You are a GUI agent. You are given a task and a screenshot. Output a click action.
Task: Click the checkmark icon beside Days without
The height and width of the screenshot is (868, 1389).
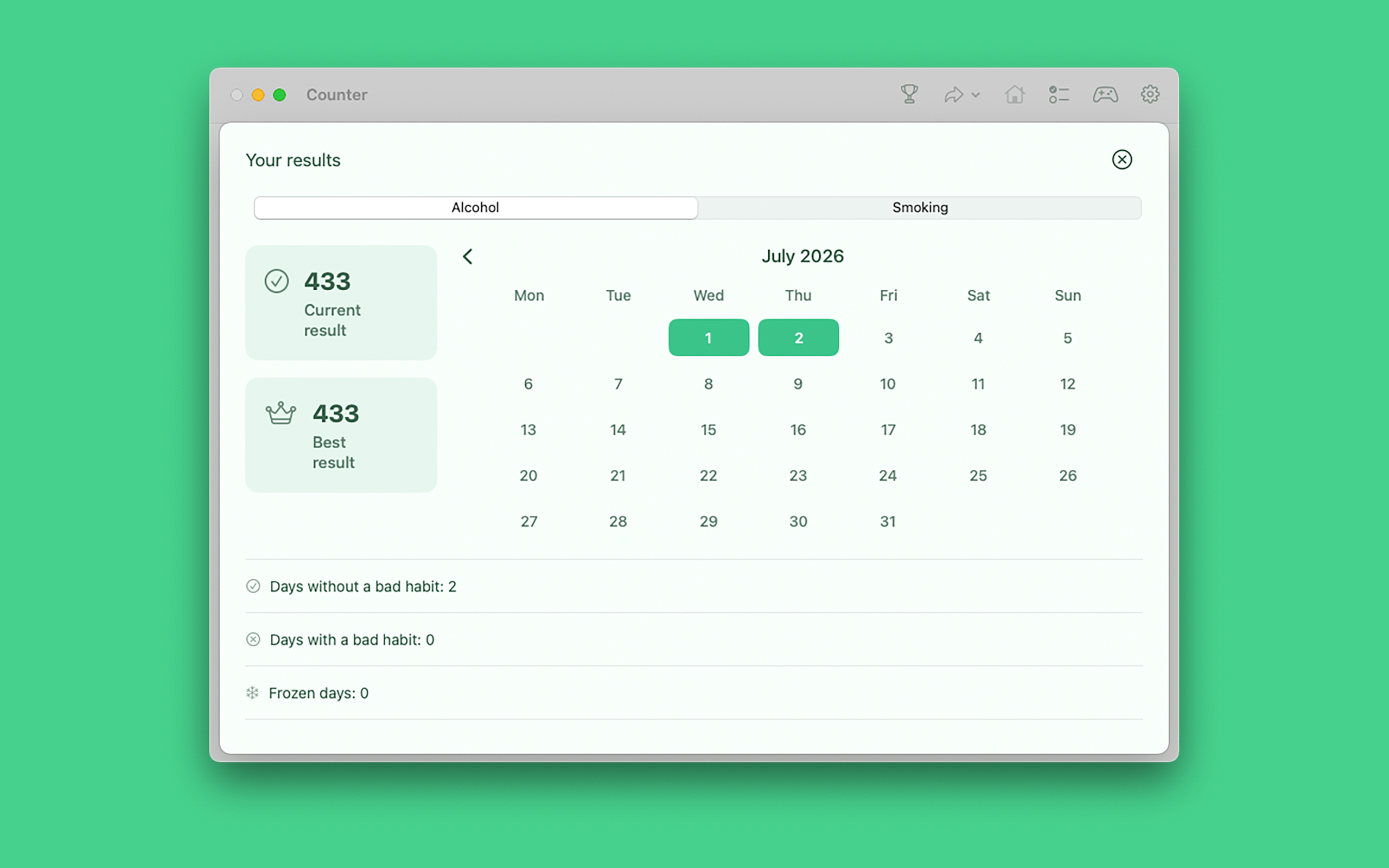point(253,586)
